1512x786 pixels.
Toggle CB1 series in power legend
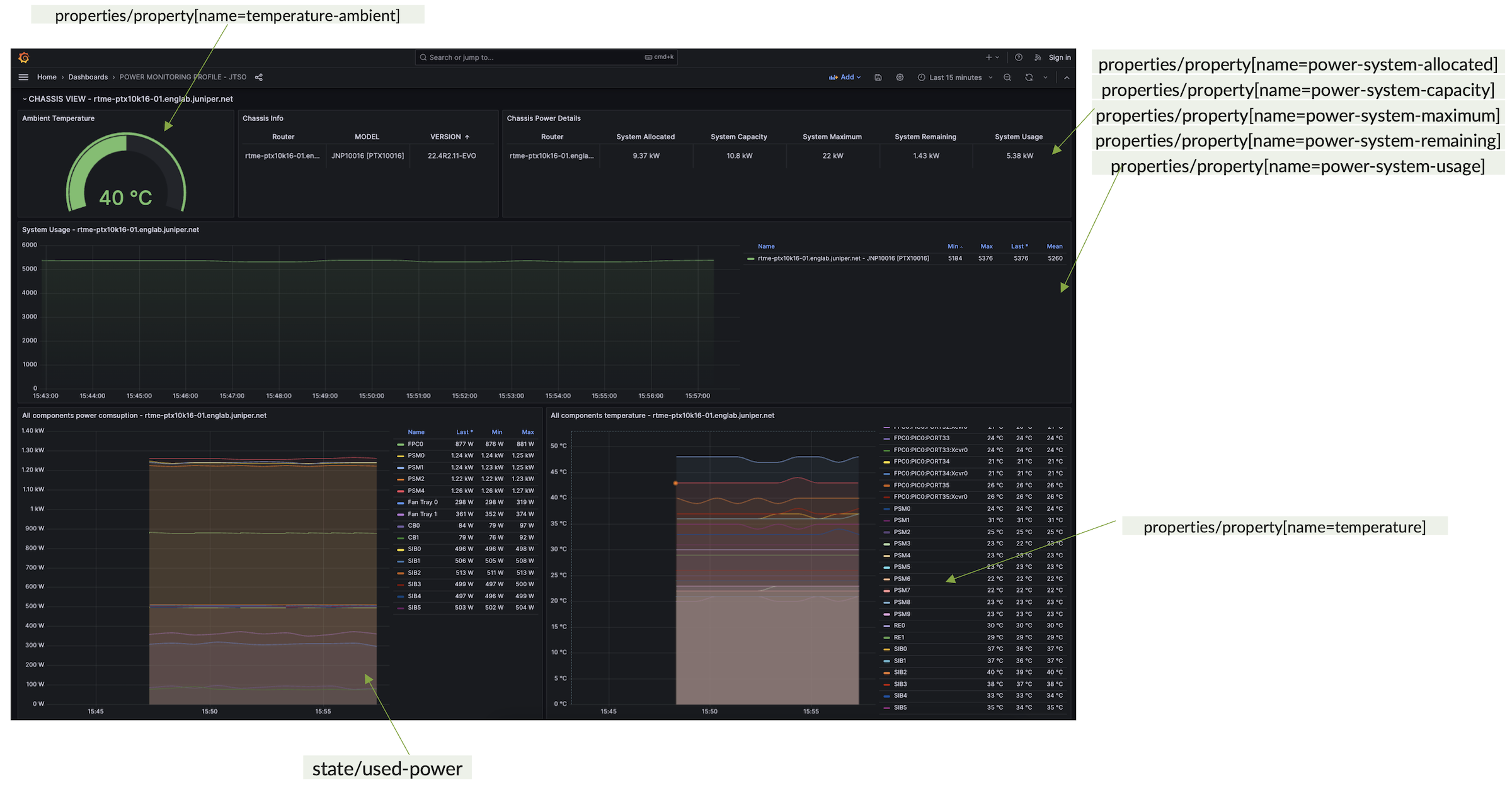click(x=413, y=538)
